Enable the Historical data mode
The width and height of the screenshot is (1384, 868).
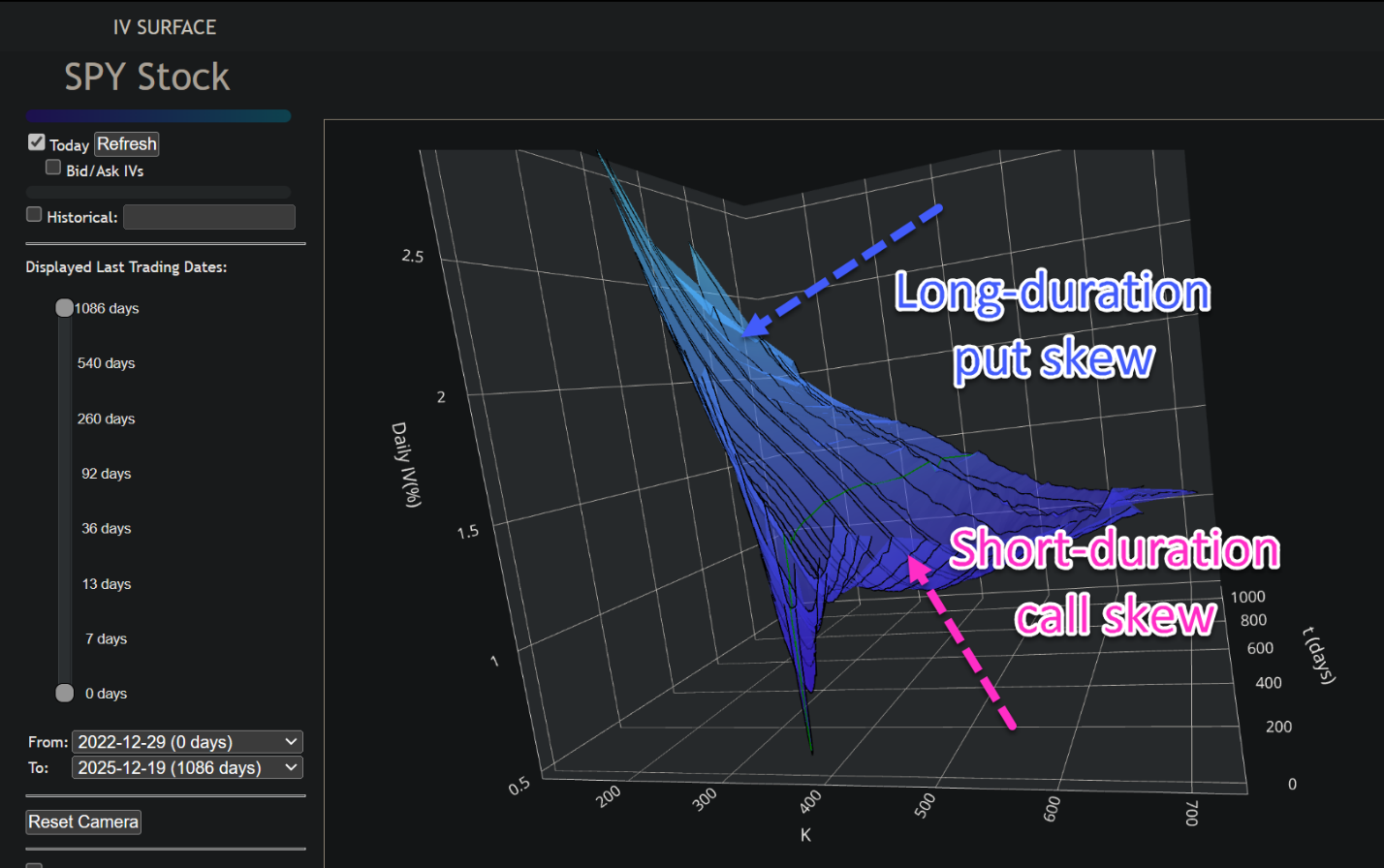coord(34,215)
